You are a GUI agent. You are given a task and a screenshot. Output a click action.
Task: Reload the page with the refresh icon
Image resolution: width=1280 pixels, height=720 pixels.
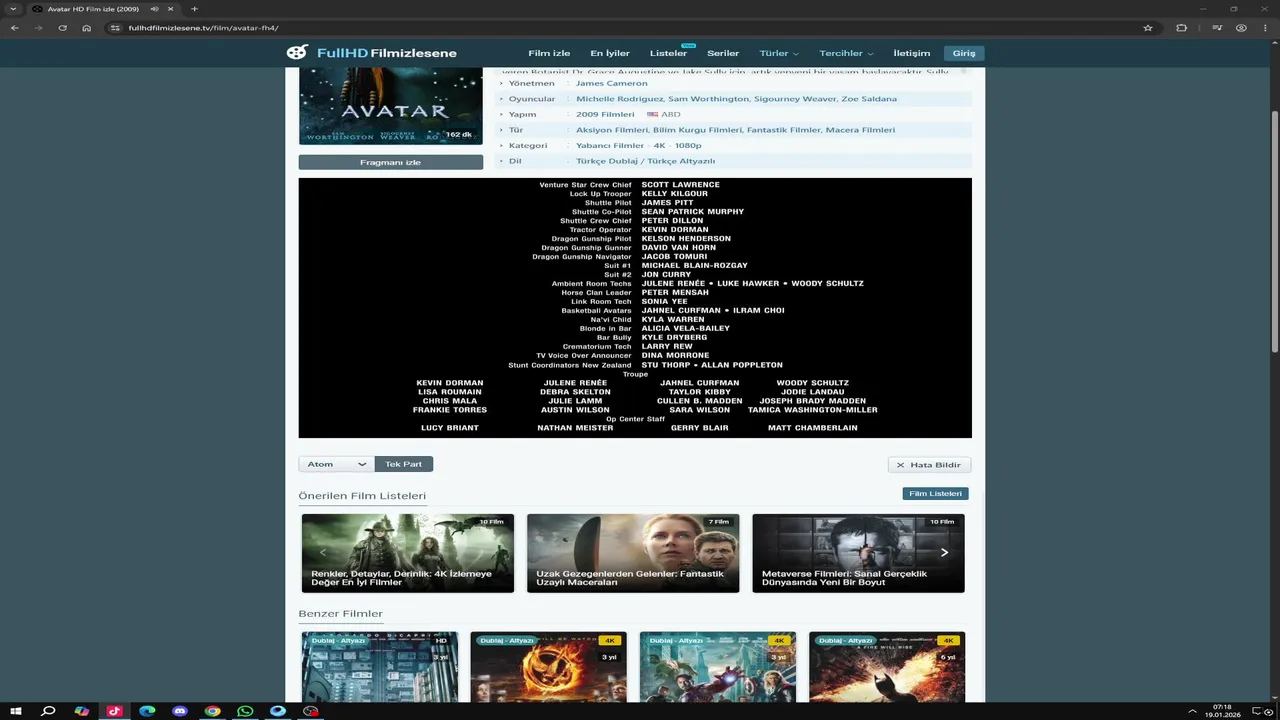click(x=63, y=28)
